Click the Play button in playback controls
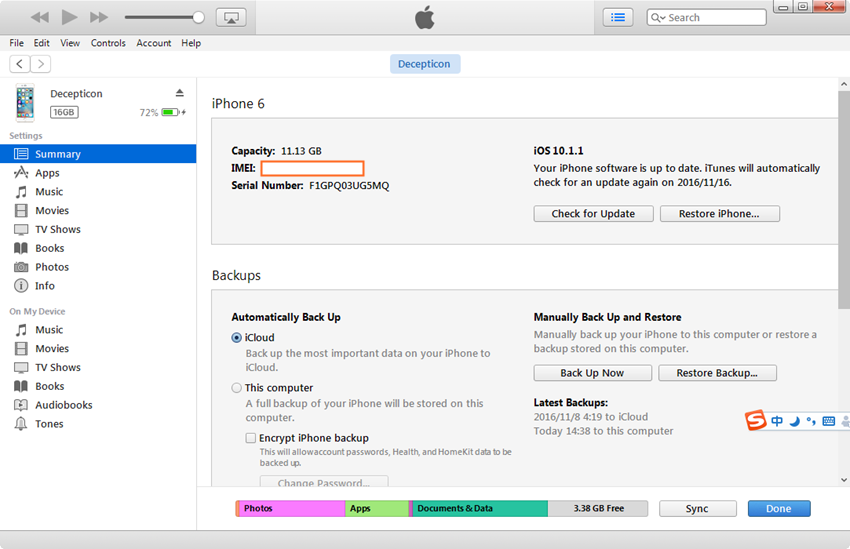This screenshot has height=549, width=850. click(69, 17)
